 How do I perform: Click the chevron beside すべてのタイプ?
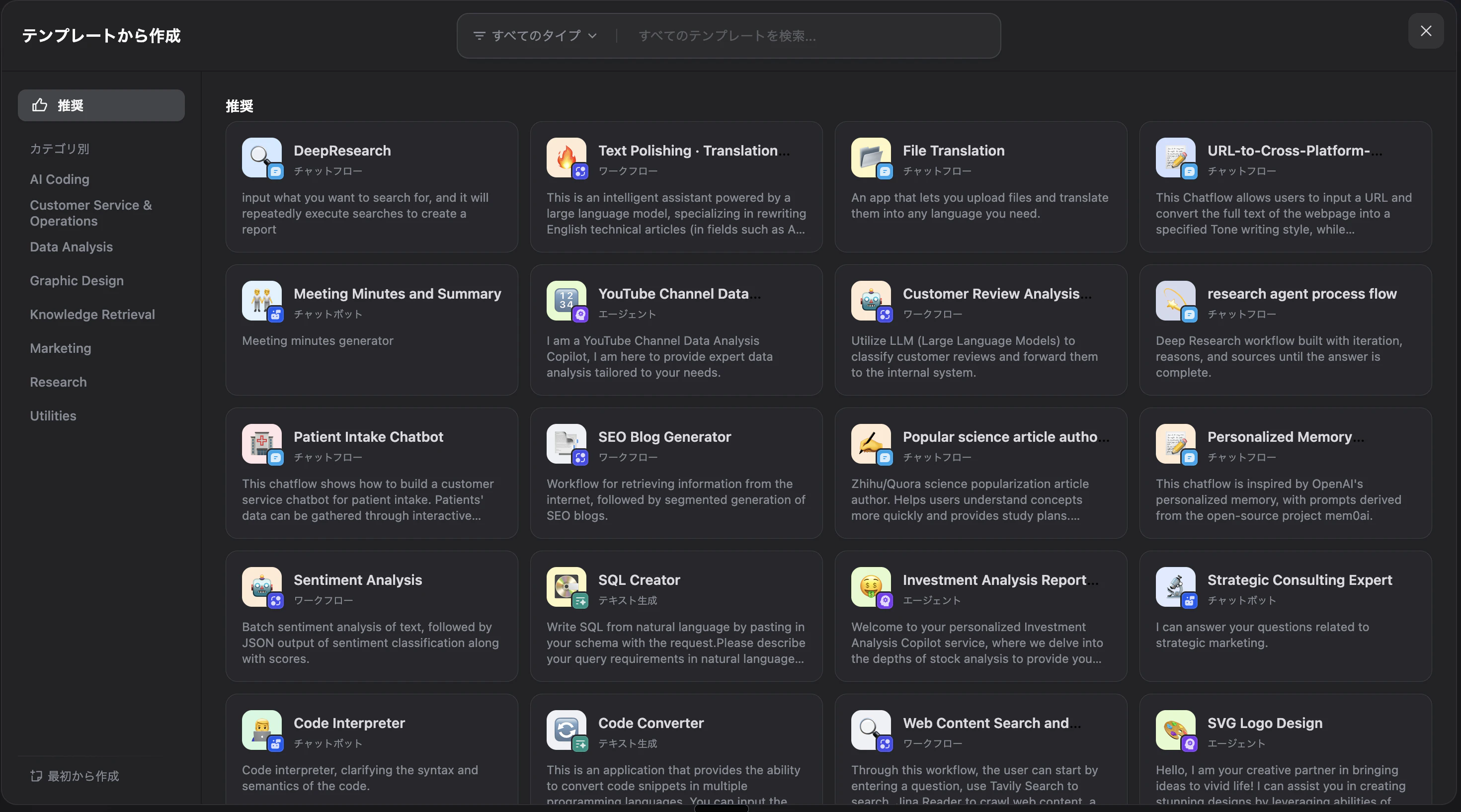point(593,36)
